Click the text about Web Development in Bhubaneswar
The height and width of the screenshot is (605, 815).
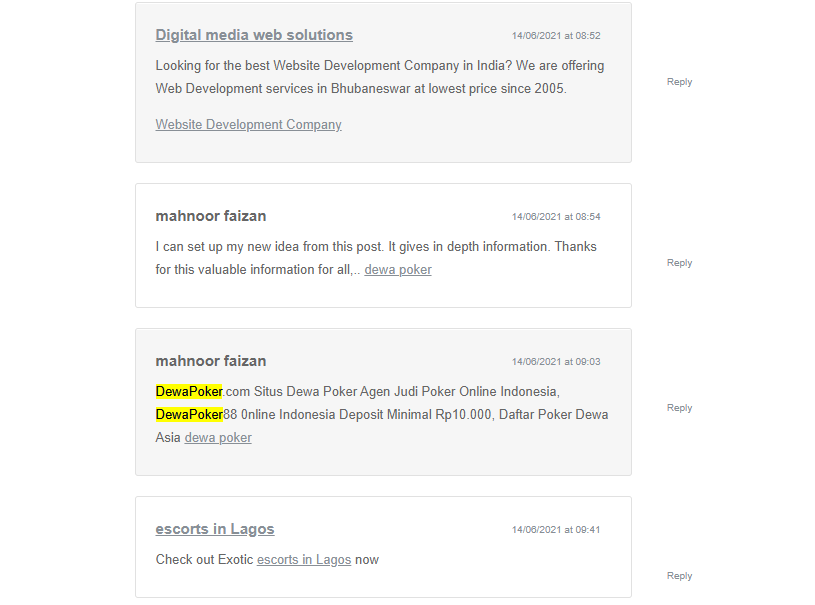pos(360,88)
